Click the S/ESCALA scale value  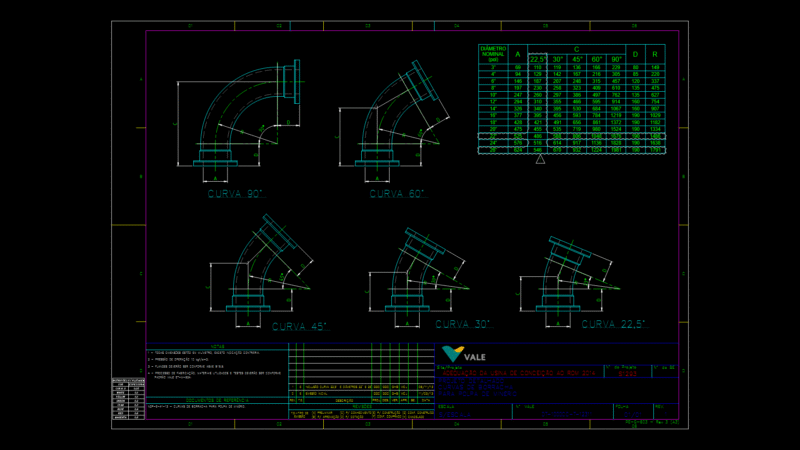455,415
